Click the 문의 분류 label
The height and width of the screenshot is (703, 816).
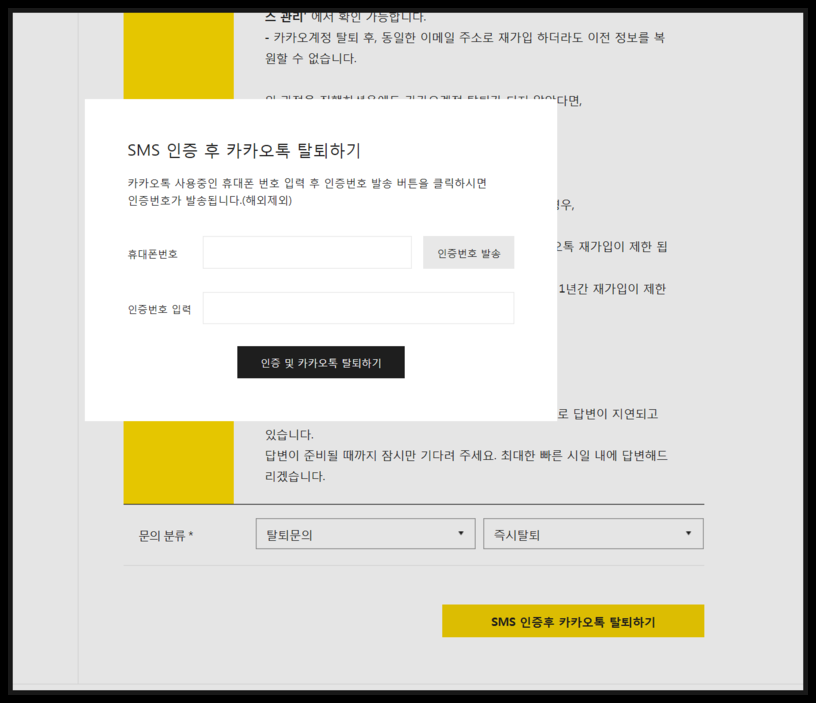coord(166,535)
